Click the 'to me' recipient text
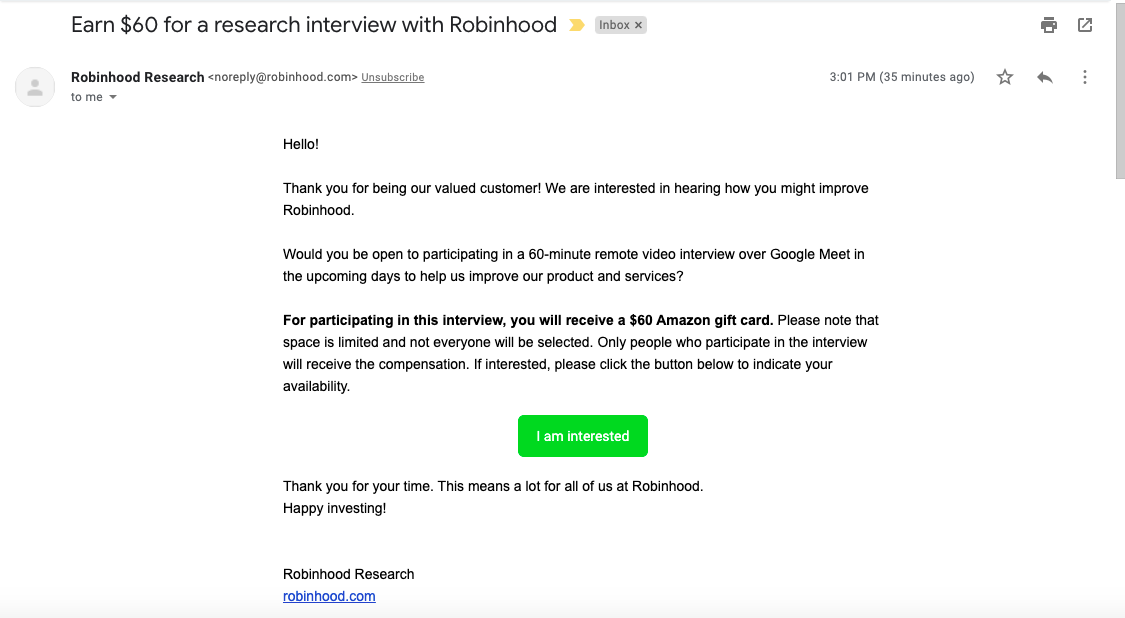This screenshot has height=618, width=1125. point(87,97)
